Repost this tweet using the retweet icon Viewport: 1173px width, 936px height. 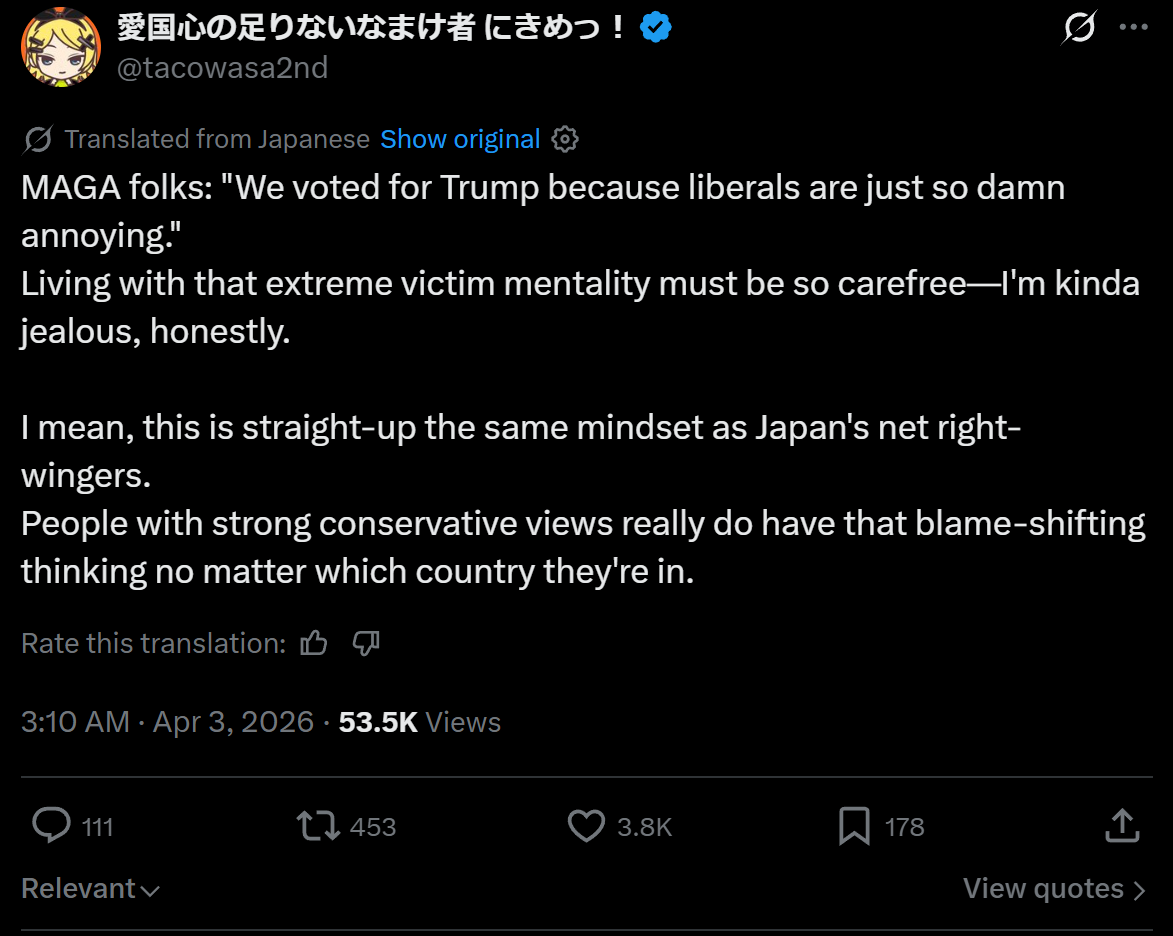point(319,826)
